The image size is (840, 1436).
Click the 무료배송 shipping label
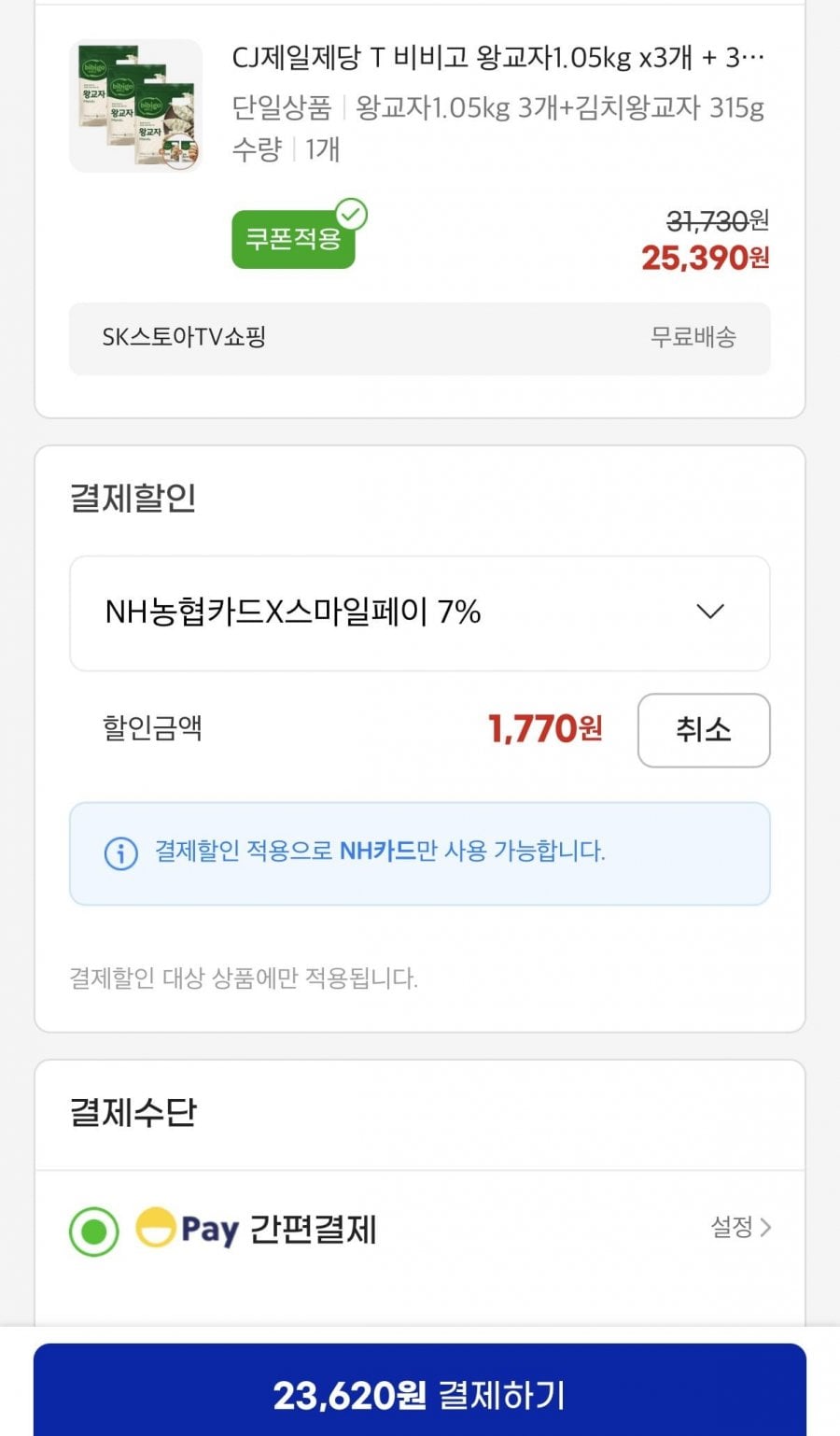693,337
